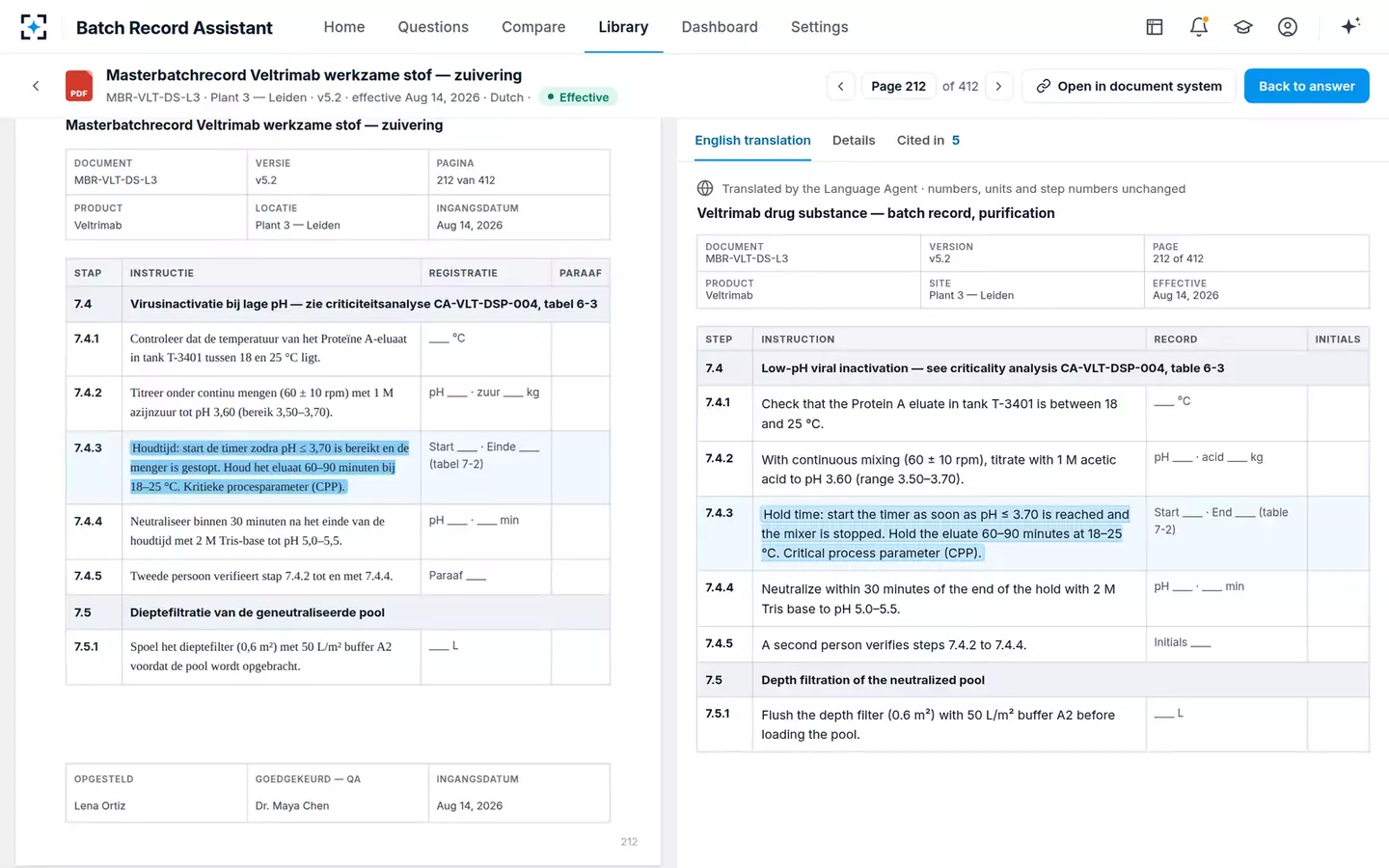Click English 7.5 Depth filtration heading
Image resolution: width=1389 pixels, height=868 pixels.
(x=873, y=680)
